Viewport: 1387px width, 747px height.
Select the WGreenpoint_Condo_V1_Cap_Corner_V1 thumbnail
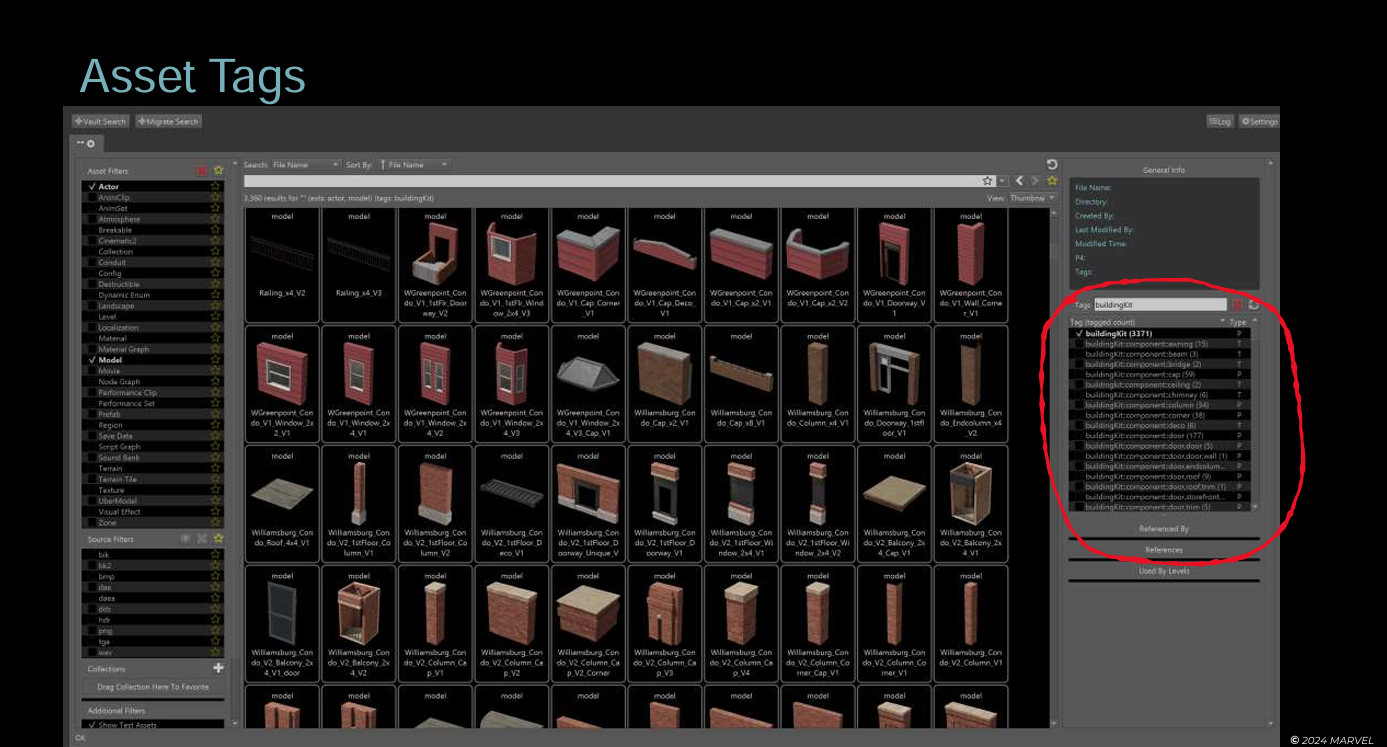[x=588, y=264]
